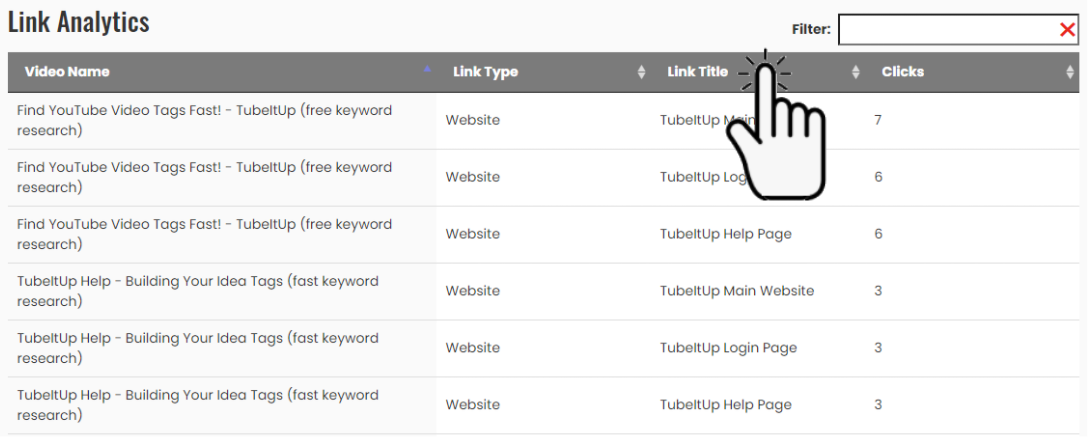Select clicks value 3 in Help Page row
This screenshot has width=1091, height=440.
[878, 405]
